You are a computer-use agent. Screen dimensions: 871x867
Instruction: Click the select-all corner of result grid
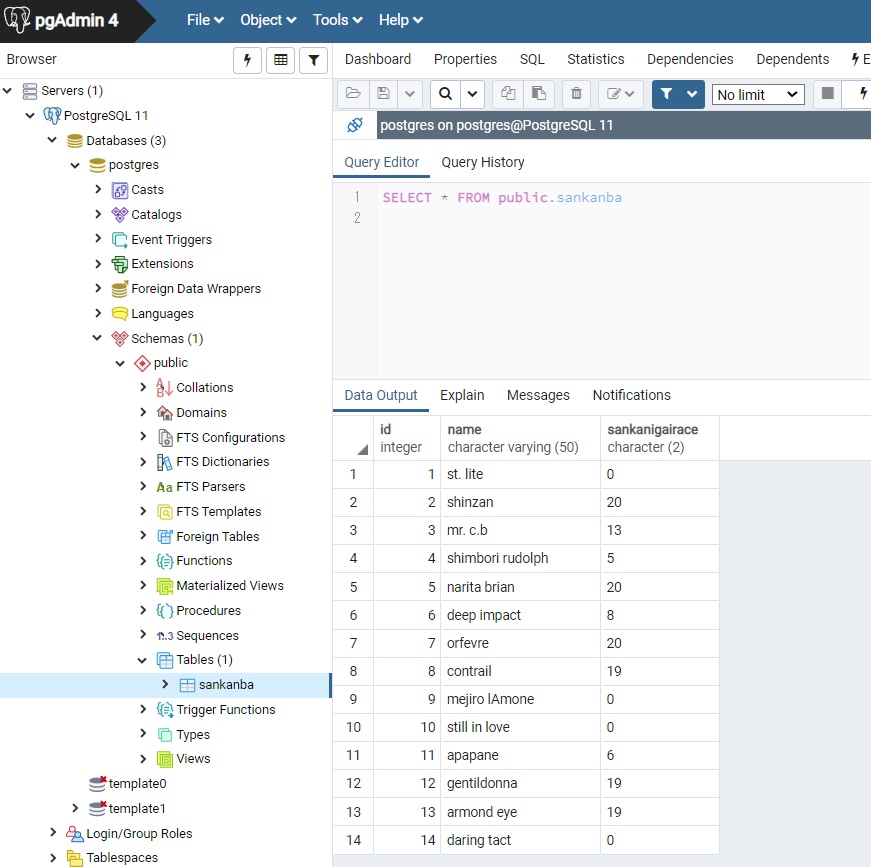(x=353, y=438)
